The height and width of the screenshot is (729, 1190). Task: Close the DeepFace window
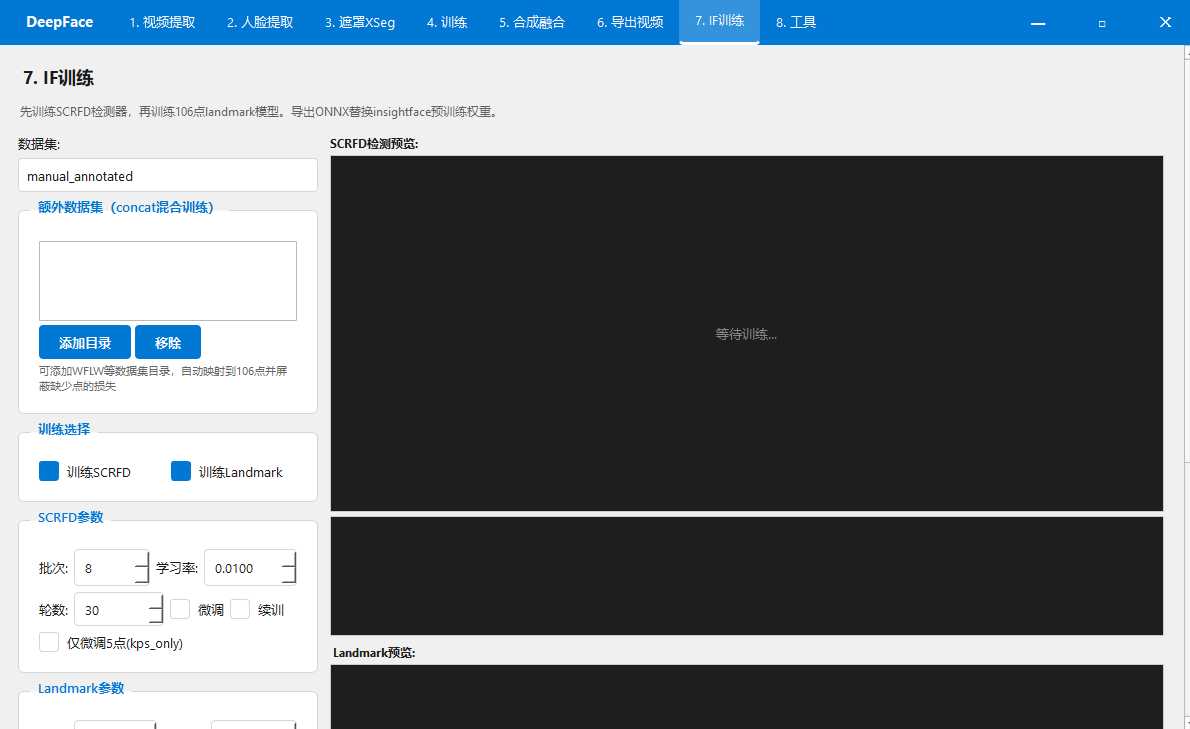[1166, 22]
